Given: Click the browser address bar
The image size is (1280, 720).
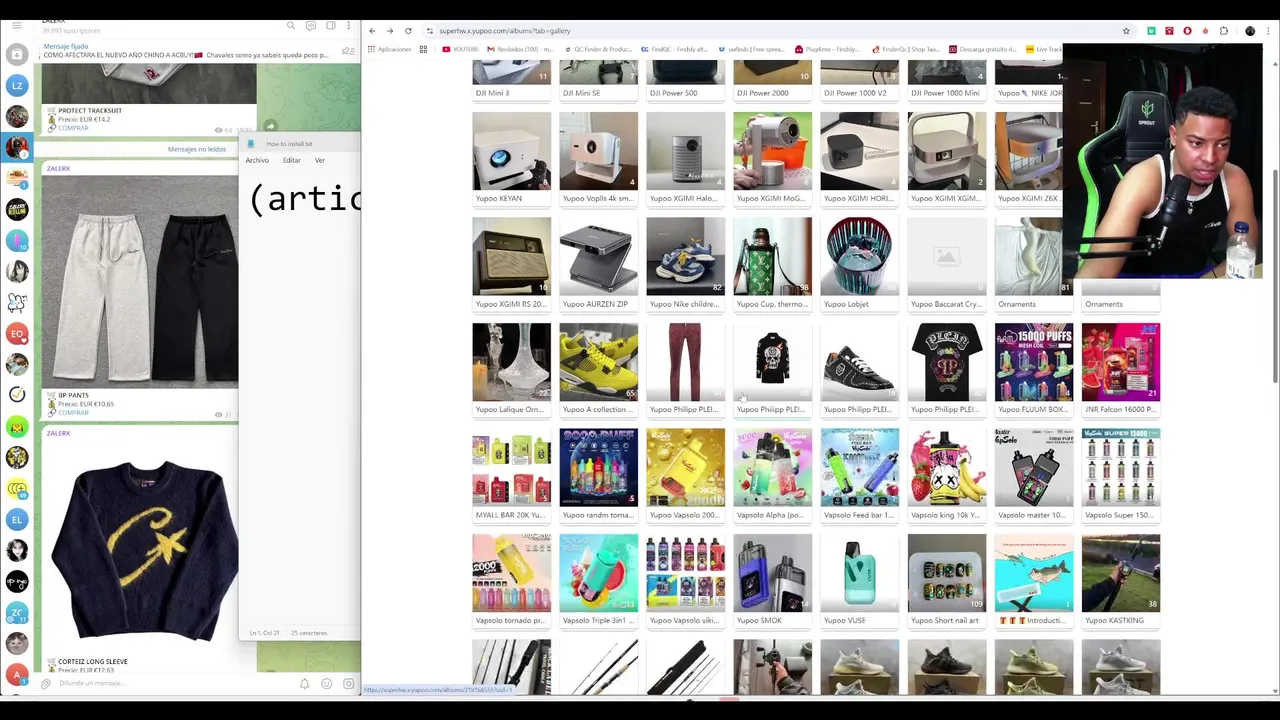Looking at the screenshot, I should [770, 31].
